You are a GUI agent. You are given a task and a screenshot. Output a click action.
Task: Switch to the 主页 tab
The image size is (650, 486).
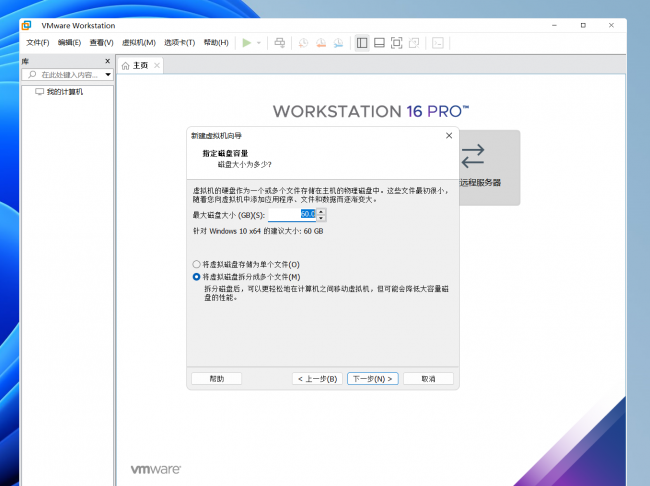(x=140, y=66)
